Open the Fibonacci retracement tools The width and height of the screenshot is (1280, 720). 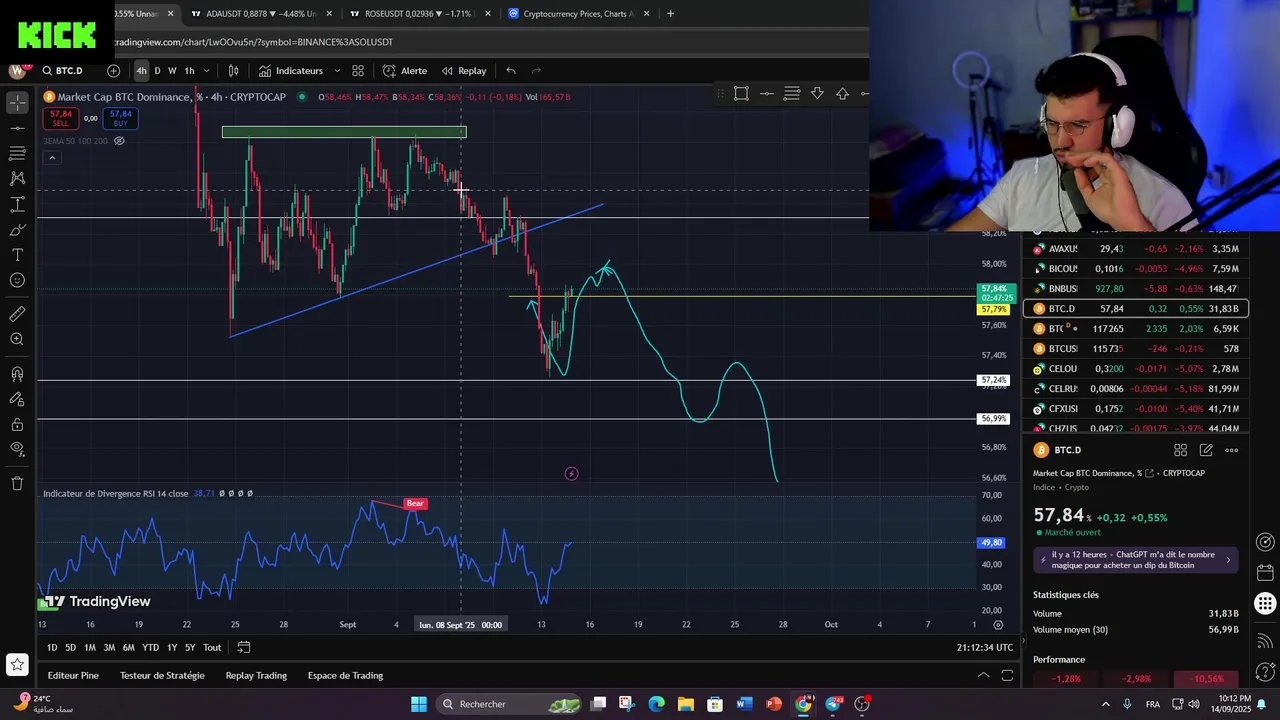click(x=17, y=153)
